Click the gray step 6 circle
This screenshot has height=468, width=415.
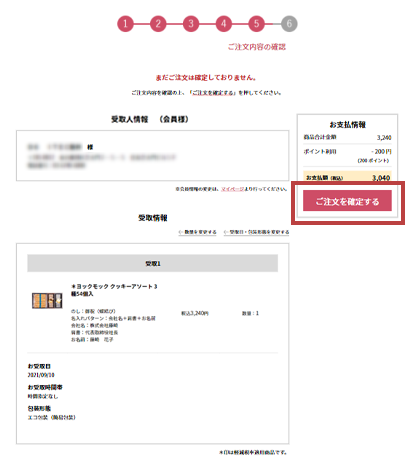(289, 24)
